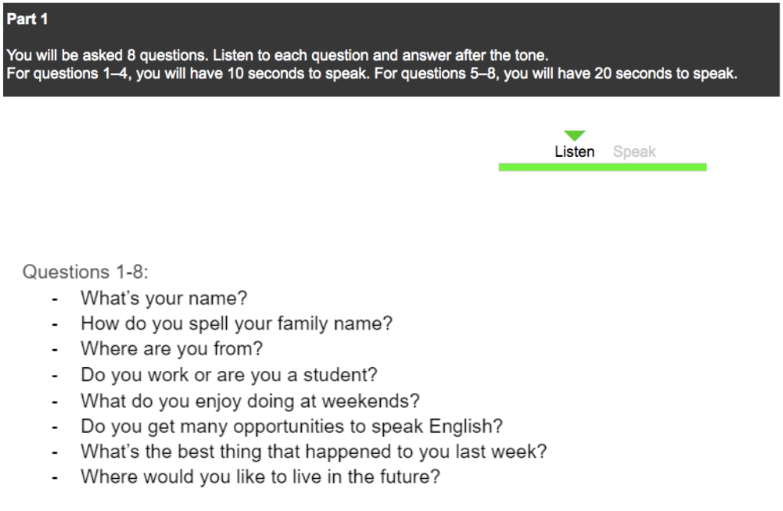This screenshot has width=783, height=511.
Task: Click the Part 1 heading
Action: pos(27,19)
